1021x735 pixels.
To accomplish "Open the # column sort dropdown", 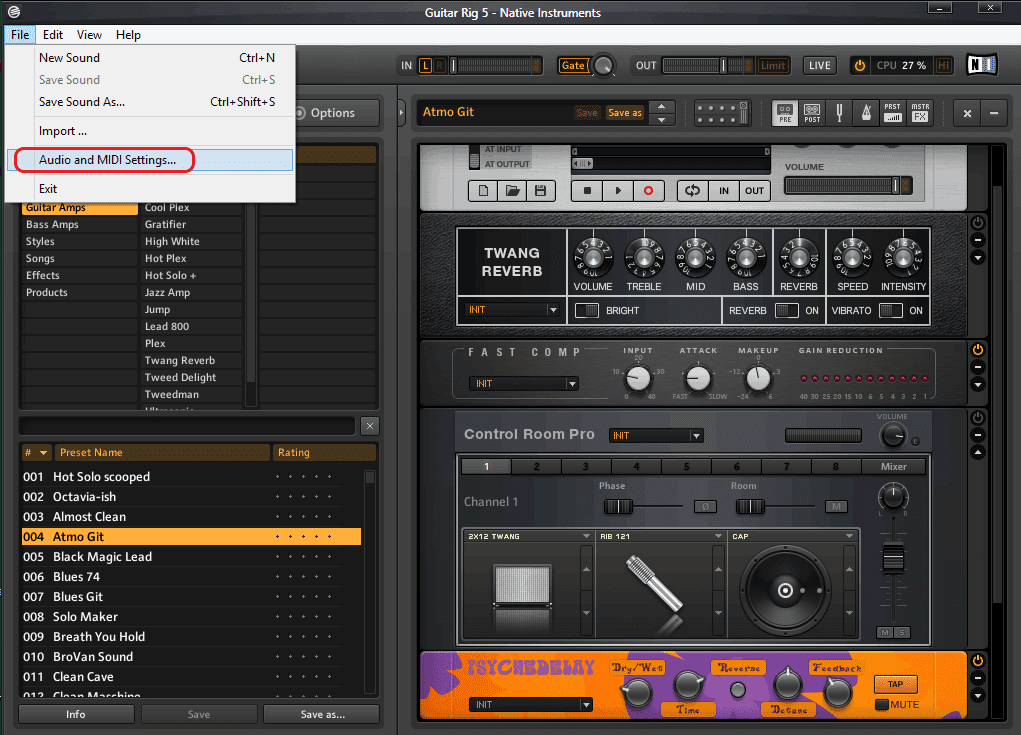I will (x=44, y=453).
